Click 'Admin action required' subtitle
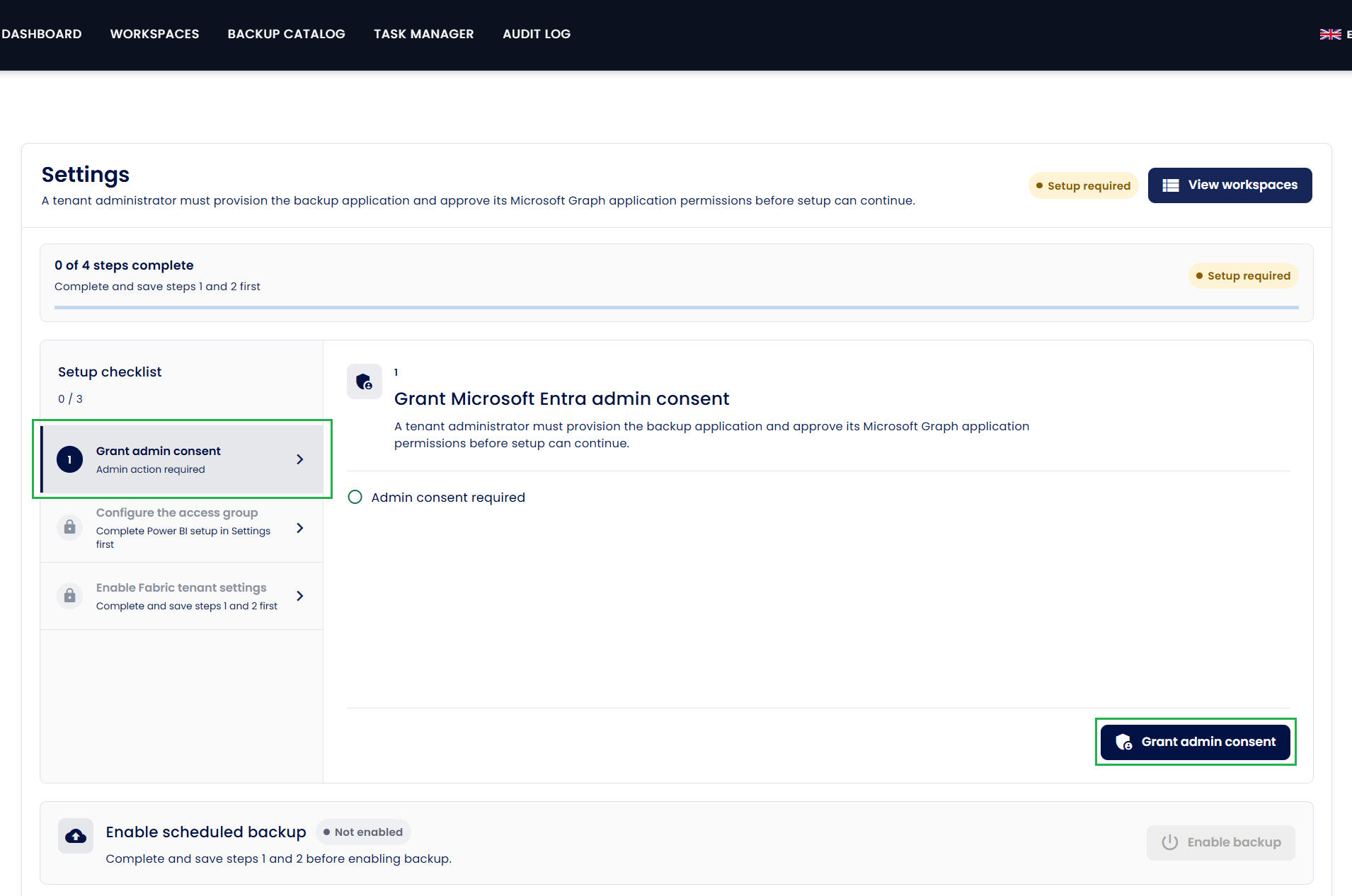Image resolution: width=1352 pixels, height=896 pixels. [x=150, y=469]
